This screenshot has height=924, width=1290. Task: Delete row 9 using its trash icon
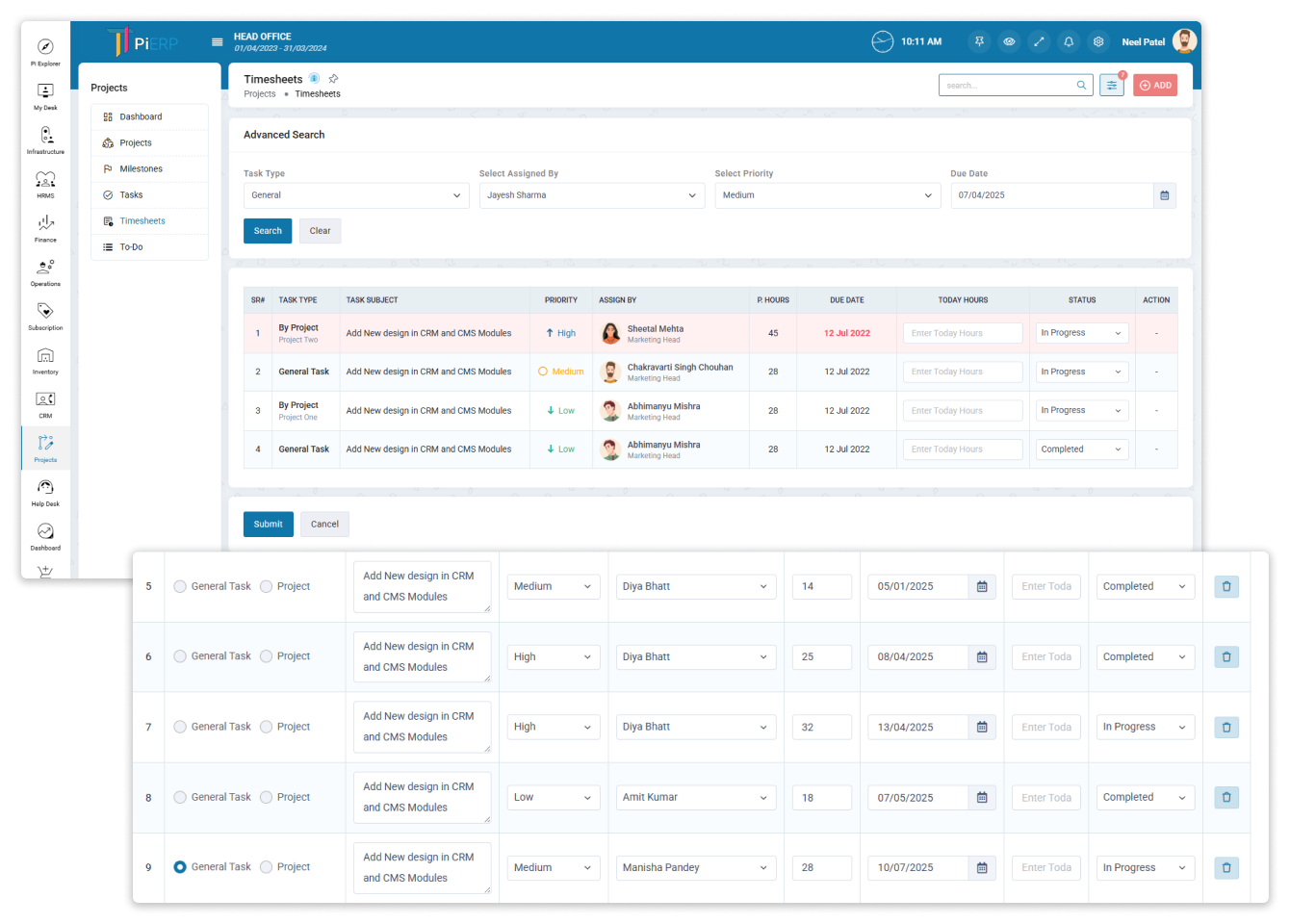[1226, 867]
